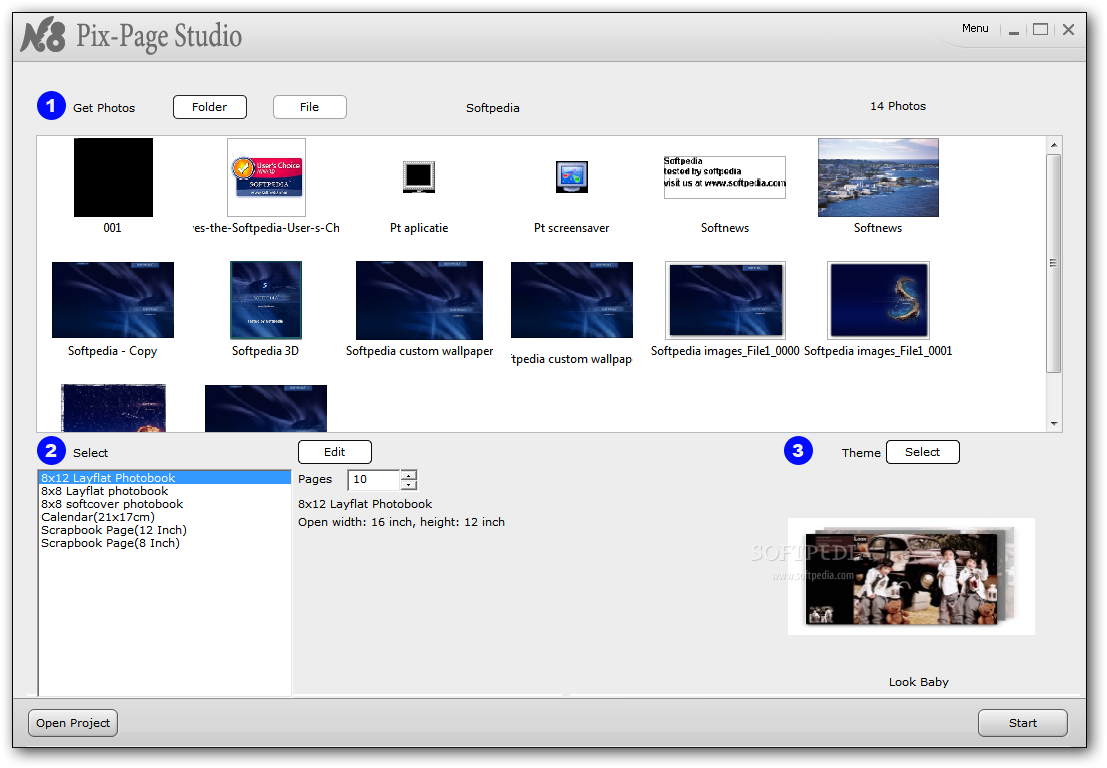Select the Softnews text banner thumbnail

coord(724,177)
